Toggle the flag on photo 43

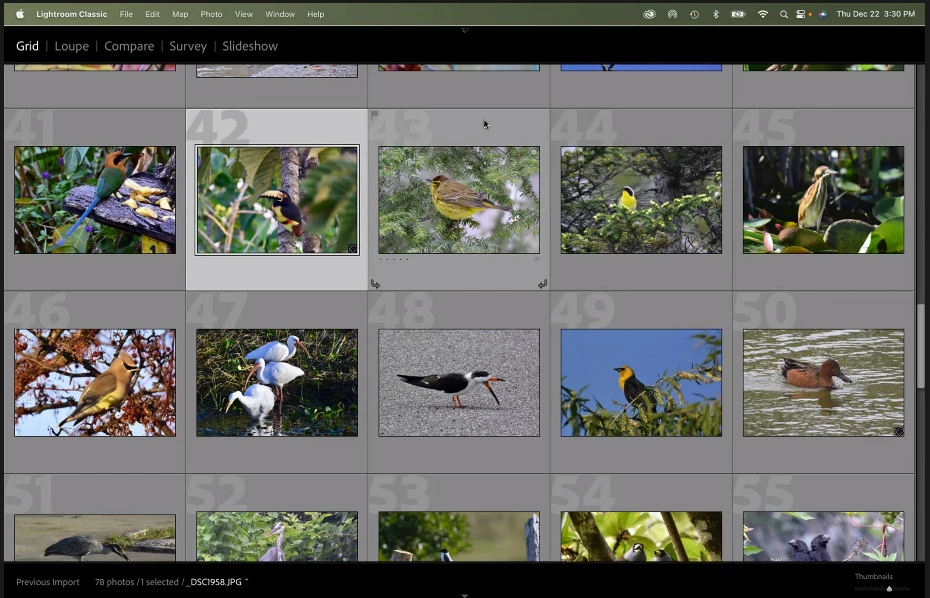pyautogui.click(x=374, y=115)
